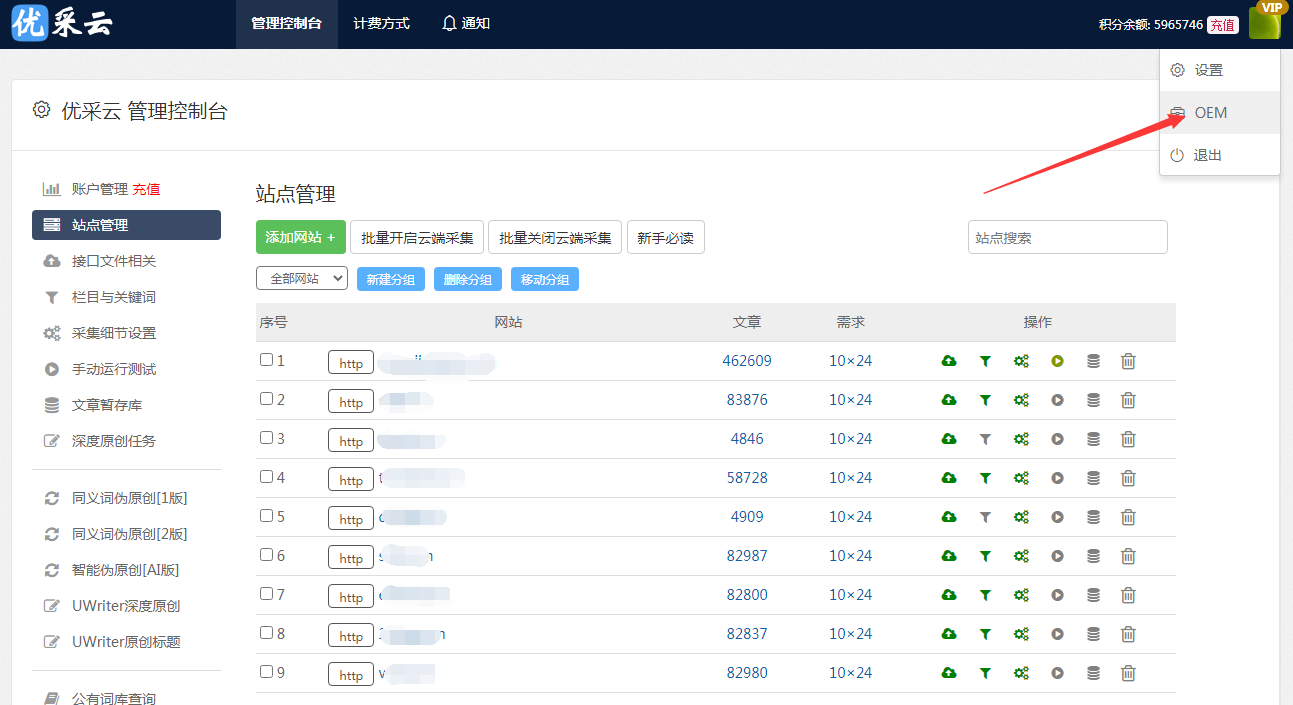Click the database stack icon in row 4
The width and height of the screenshot is (1293, 705).
(x=1093, y=478)
